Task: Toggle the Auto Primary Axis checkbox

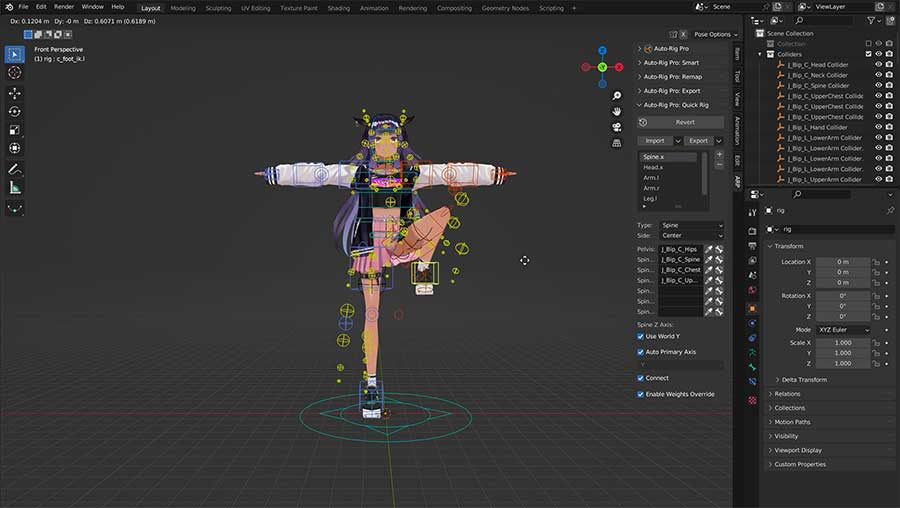Action: [x=641, y=352]
